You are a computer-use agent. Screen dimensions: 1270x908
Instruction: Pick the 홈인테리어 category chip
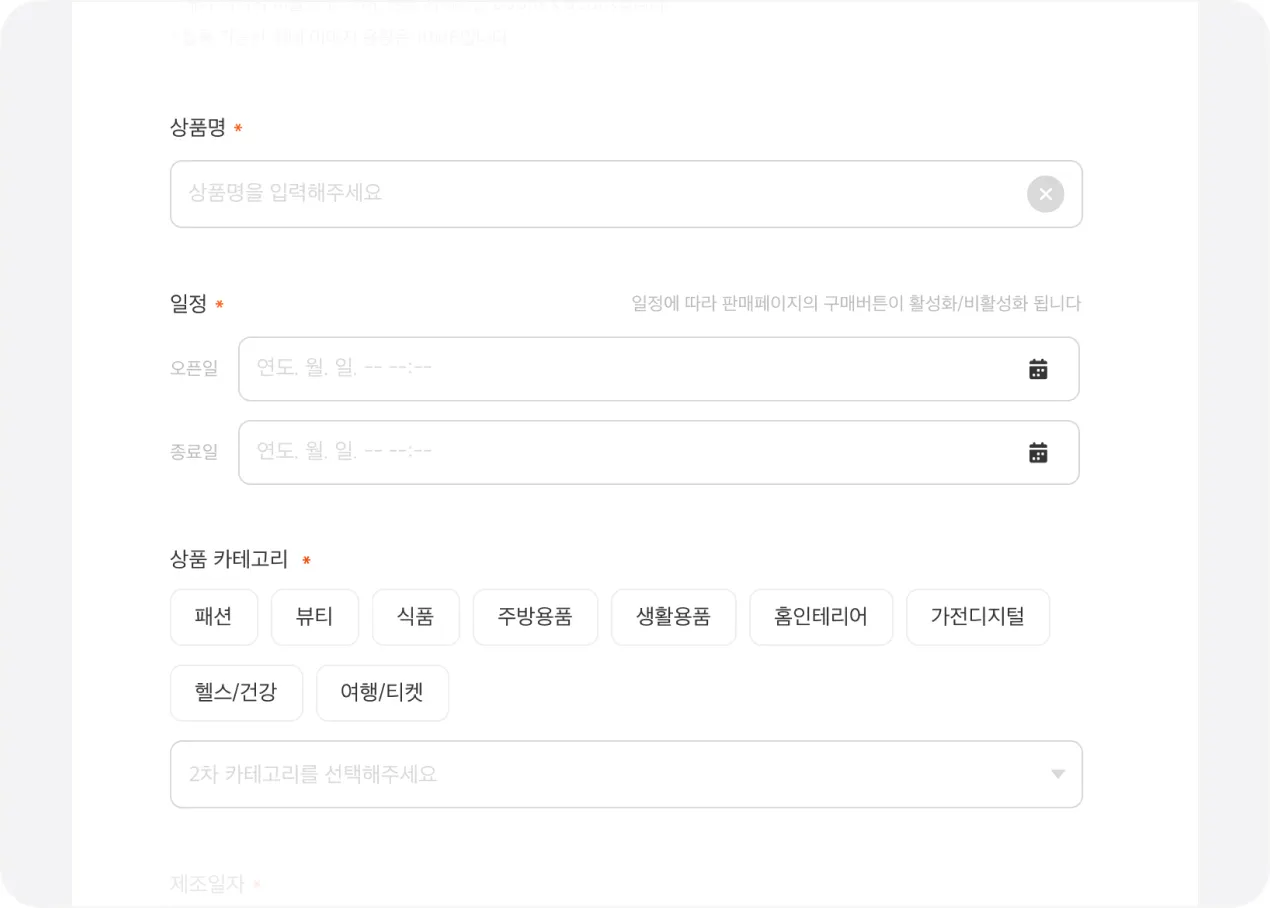pyautogui.click(x=820, y=617)
